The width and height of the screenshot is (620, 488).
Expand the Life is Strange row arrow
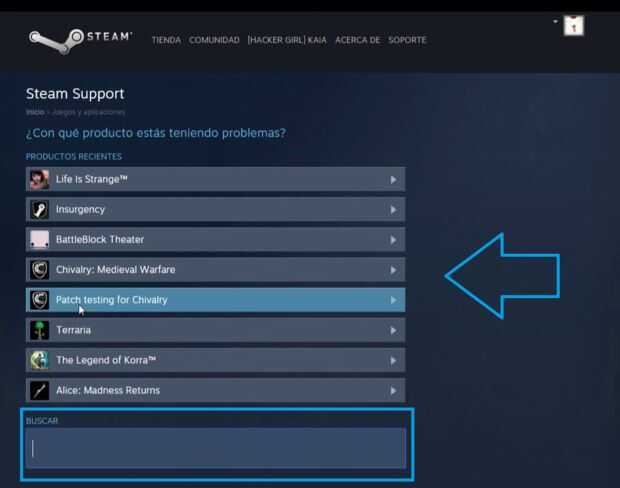pyautogui.click(x=393, y=180)
